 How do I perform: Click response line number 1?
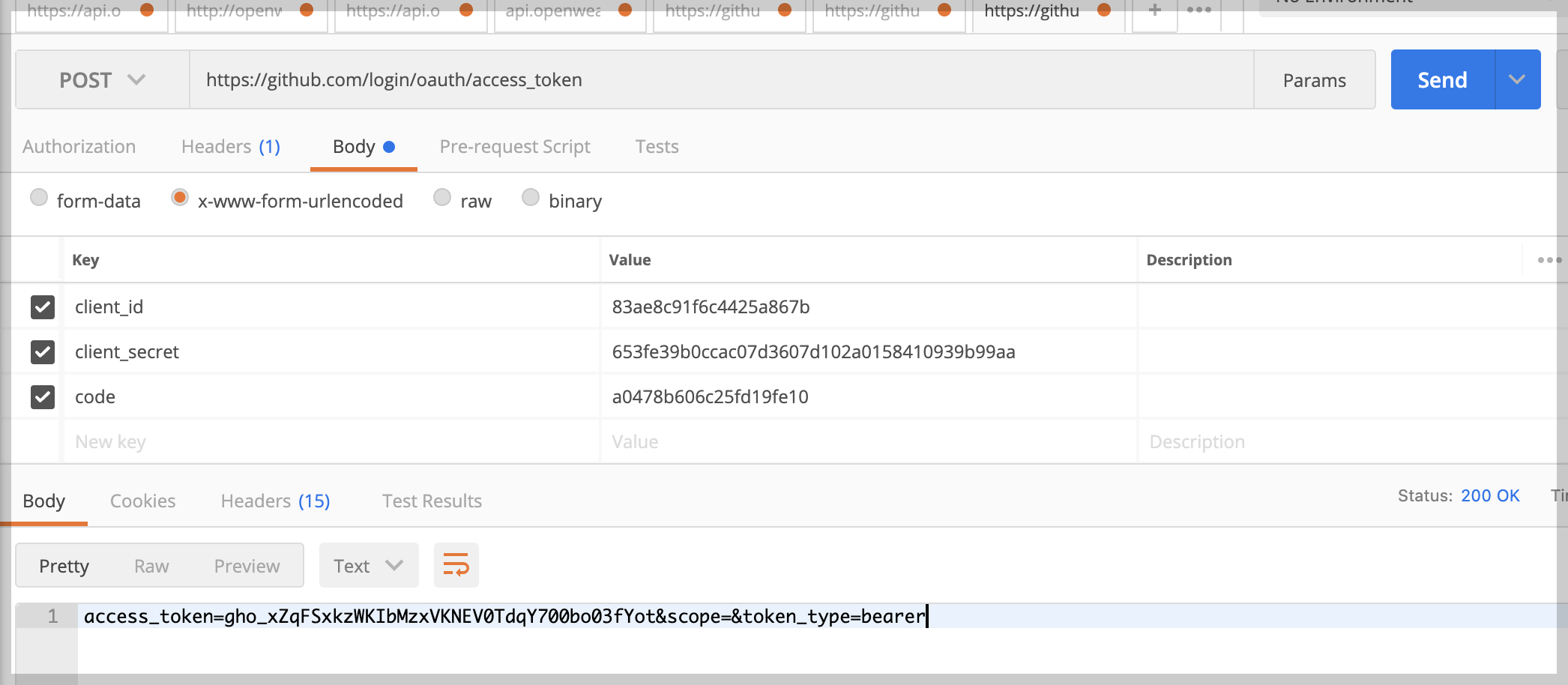click(52, 616)
